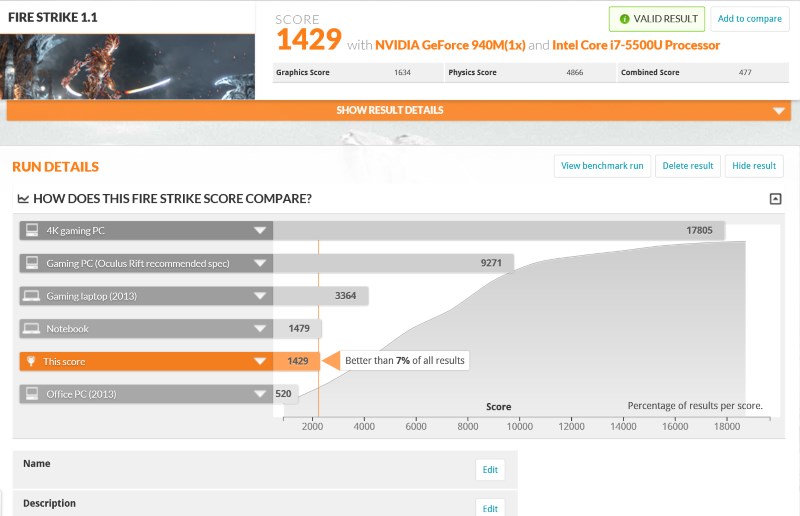This screenshot has height=516, width=800.
Task: Expand the 4K gaming PC dropdown arrow
Action: 260,231
